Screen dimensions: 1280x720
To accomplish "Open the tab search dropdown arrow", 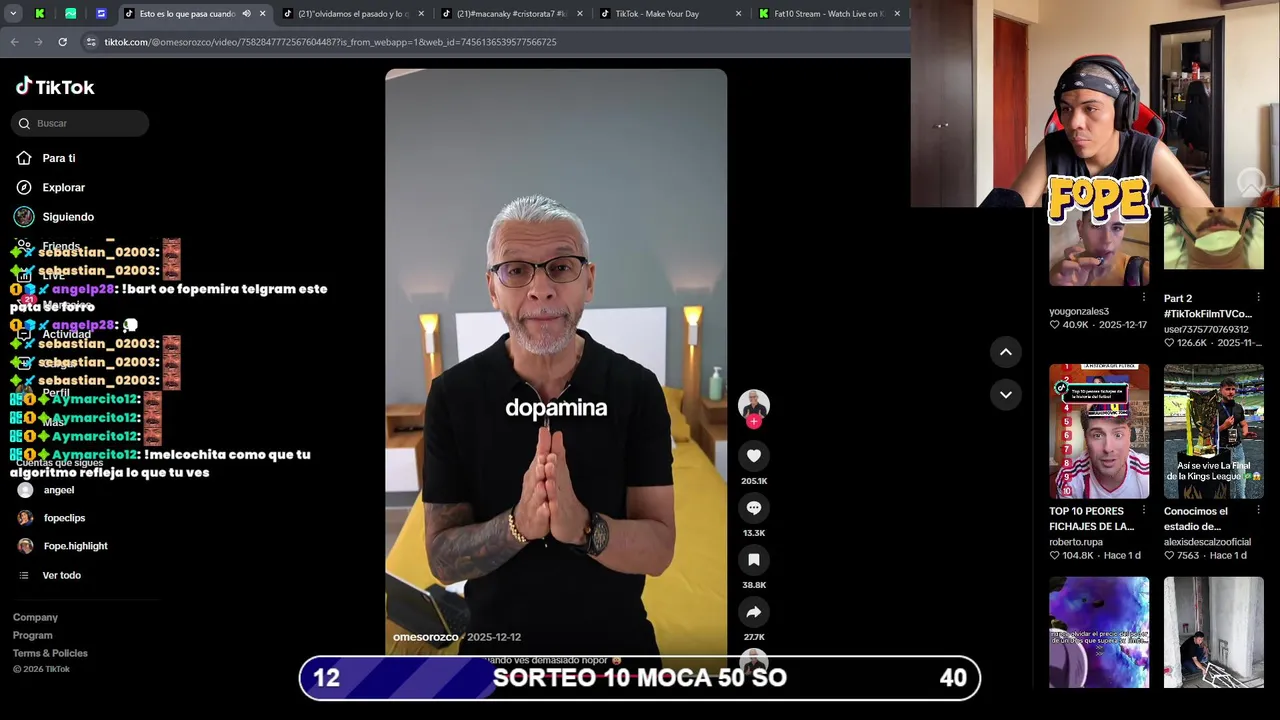I will click(x=13, y=14).
